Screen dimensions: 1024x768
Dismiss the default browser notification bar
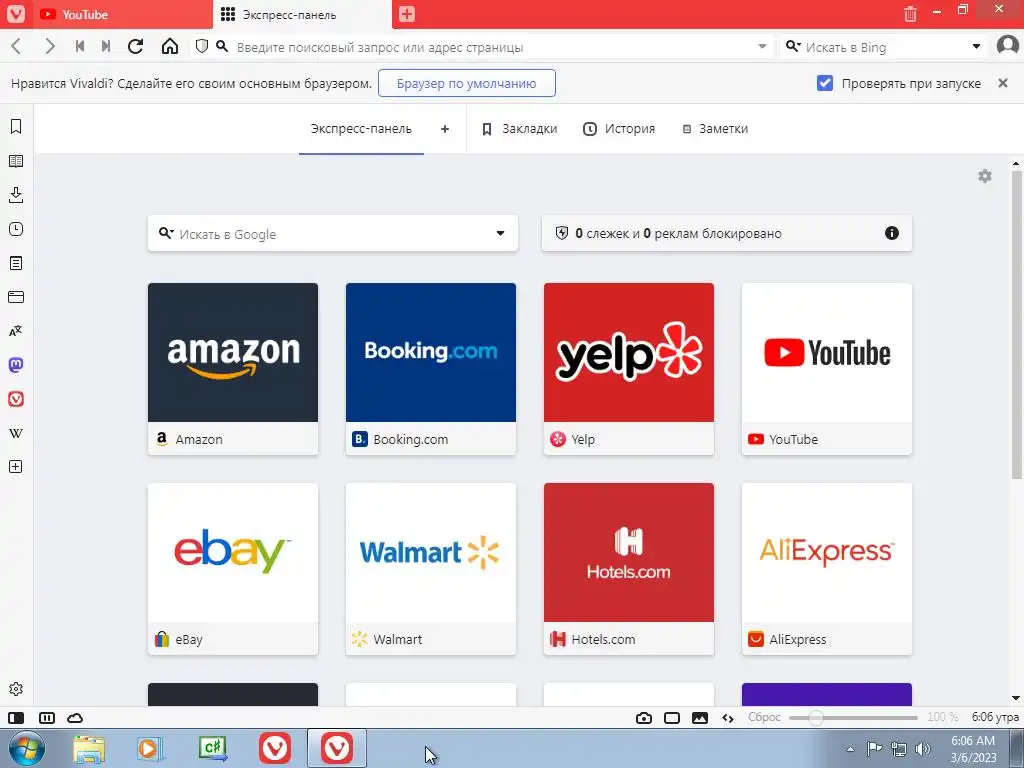[1003, 83]
